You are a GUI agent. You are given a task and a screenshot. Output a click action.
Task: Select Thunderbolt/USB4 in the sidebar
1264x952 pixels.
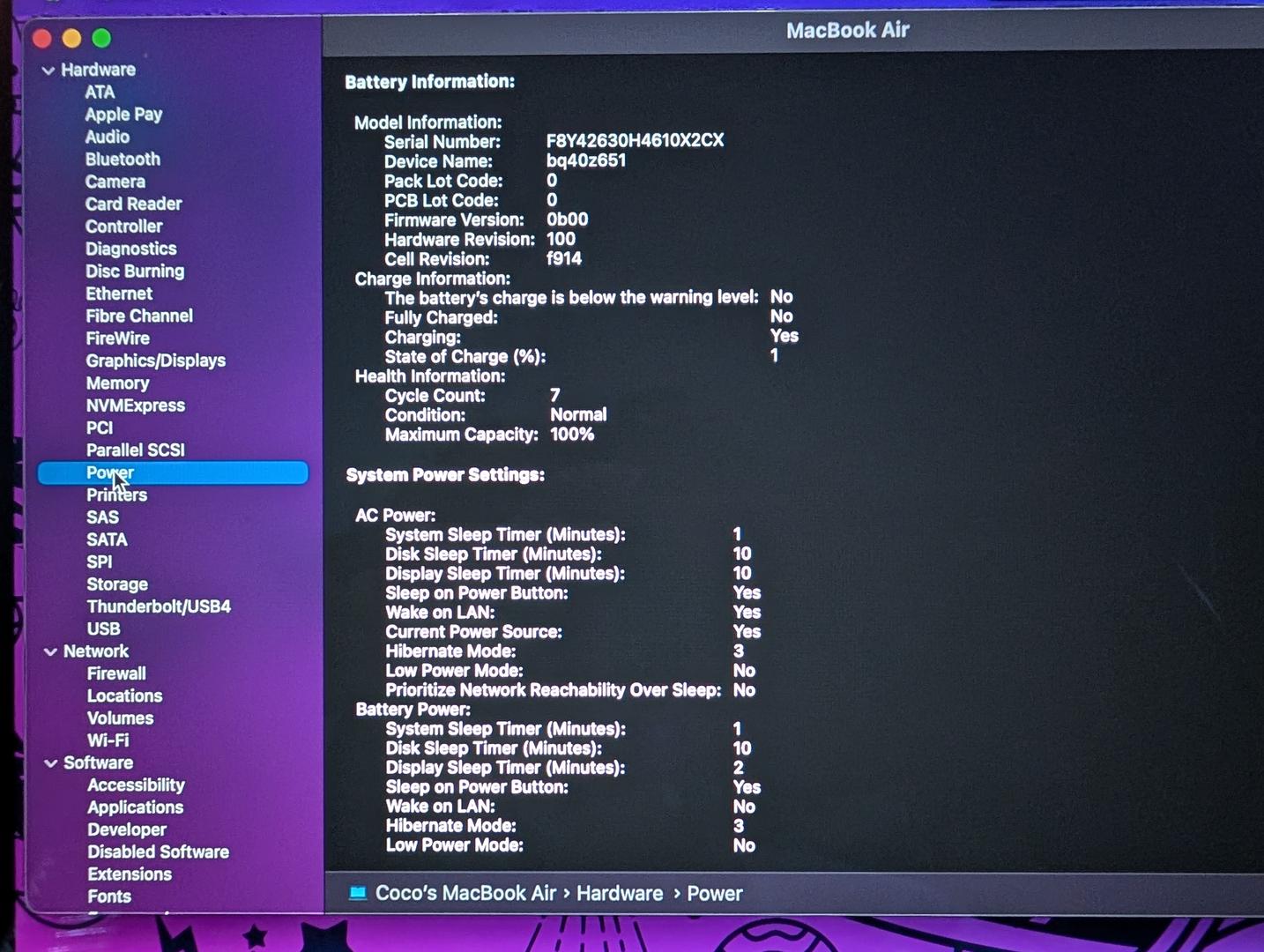pos(159,607)
